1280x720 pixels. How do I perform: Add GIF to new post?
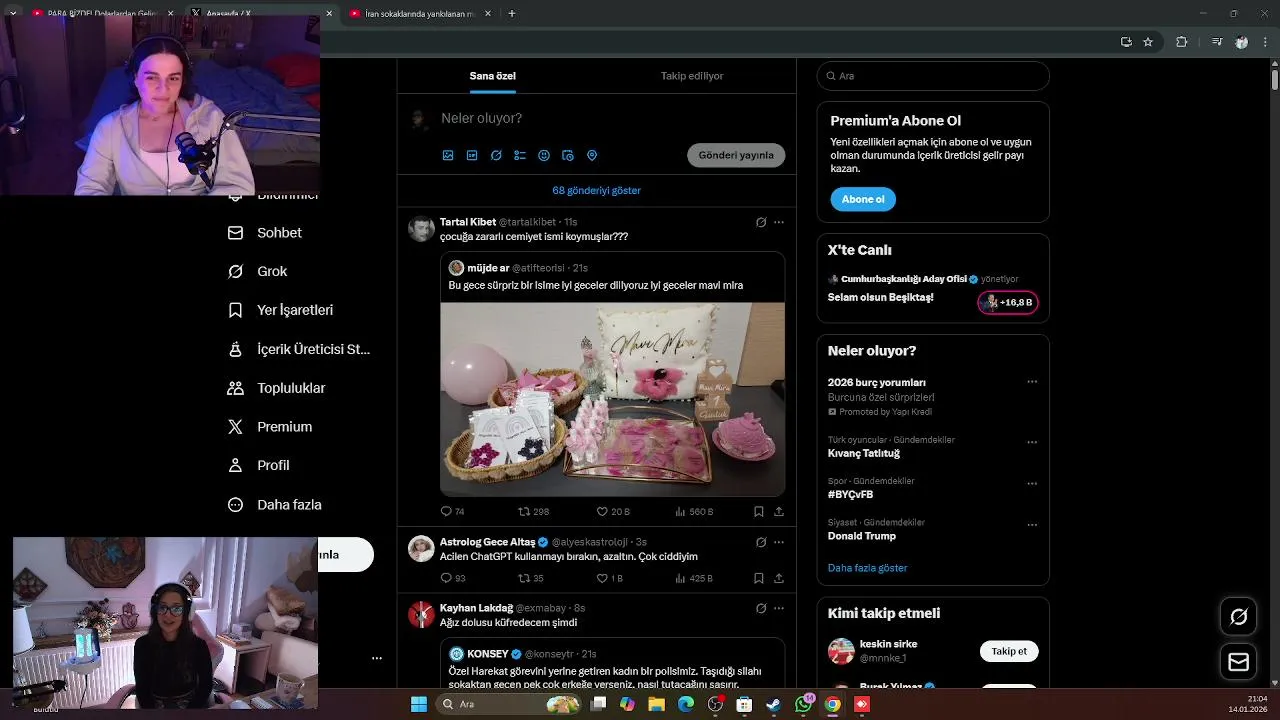tap(472, 155)
